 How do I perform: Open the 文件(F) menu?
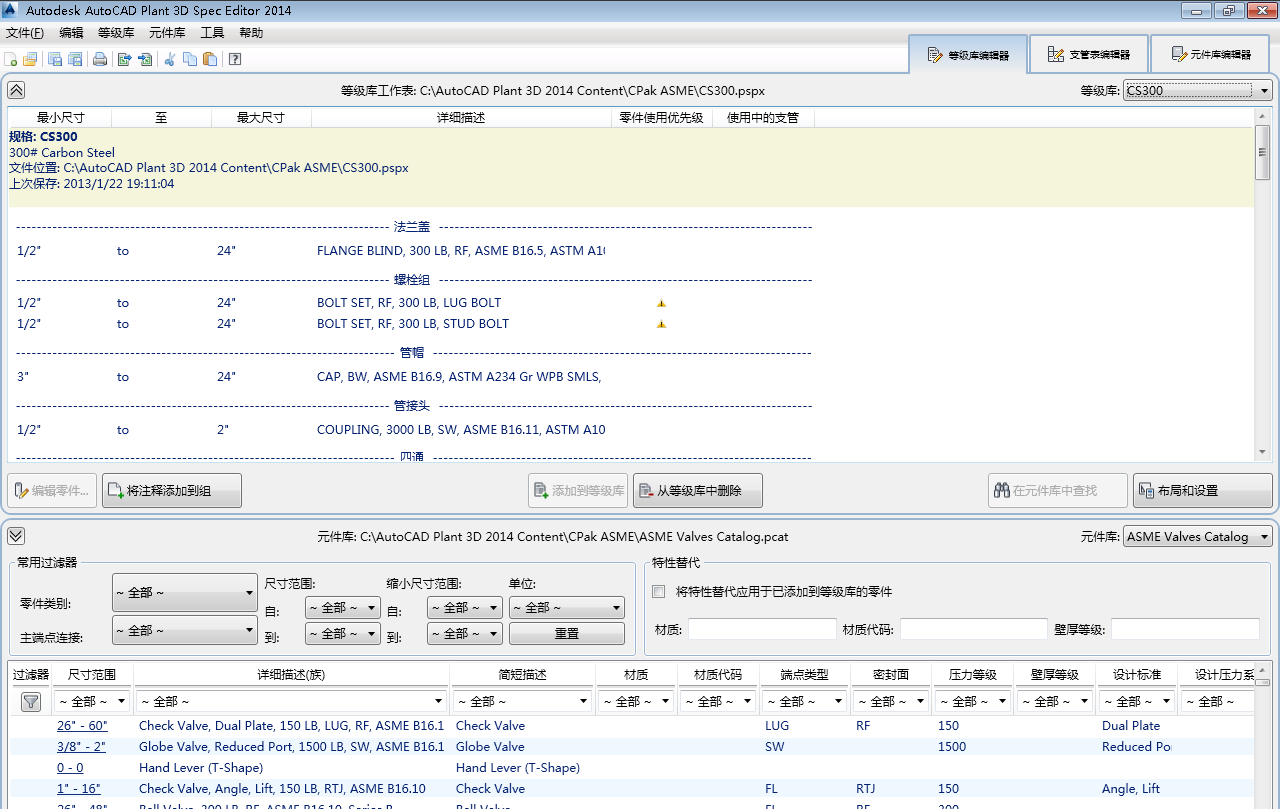(x=25, y=33)
